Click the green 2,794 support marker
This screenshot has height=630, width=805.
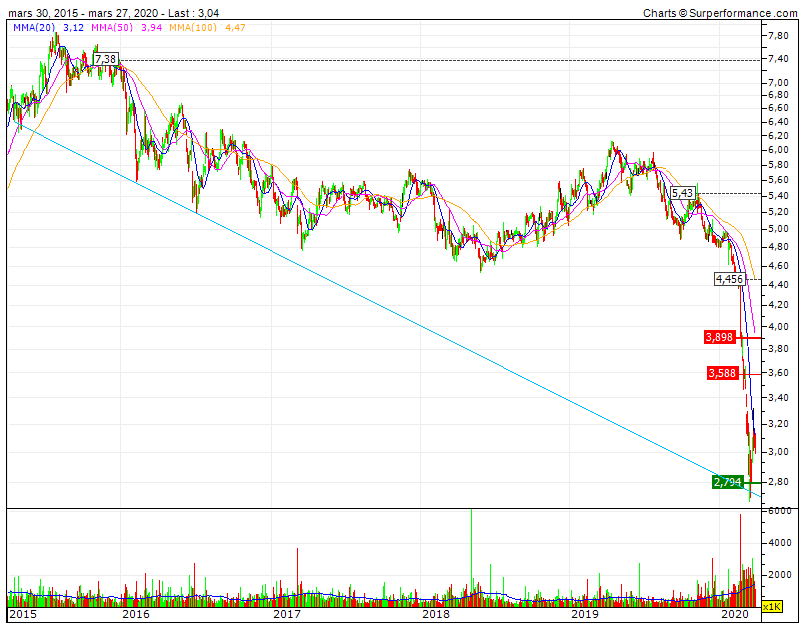tap(727, 482)
